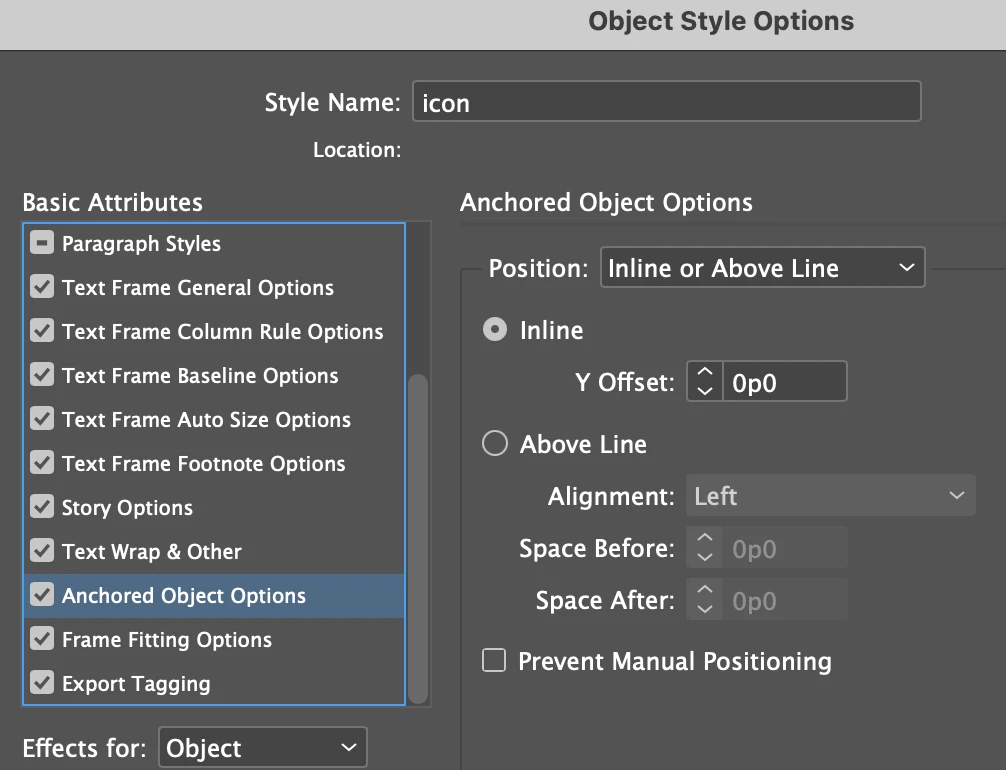Select Export Tagging in the attributes list

pyautogui.click(x=136, y=684)
